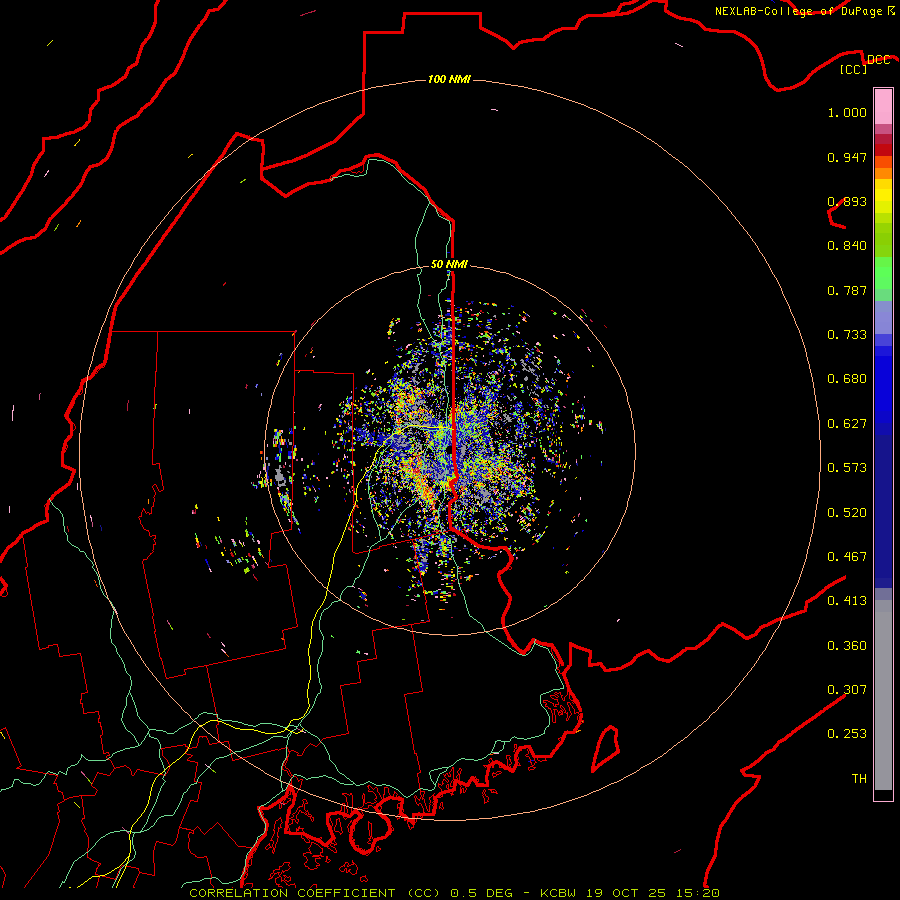This screenshot has height=900, width=900.
Task: Click the 0.680 scale value
Action: pyautogui.click(x=847, y=379)
